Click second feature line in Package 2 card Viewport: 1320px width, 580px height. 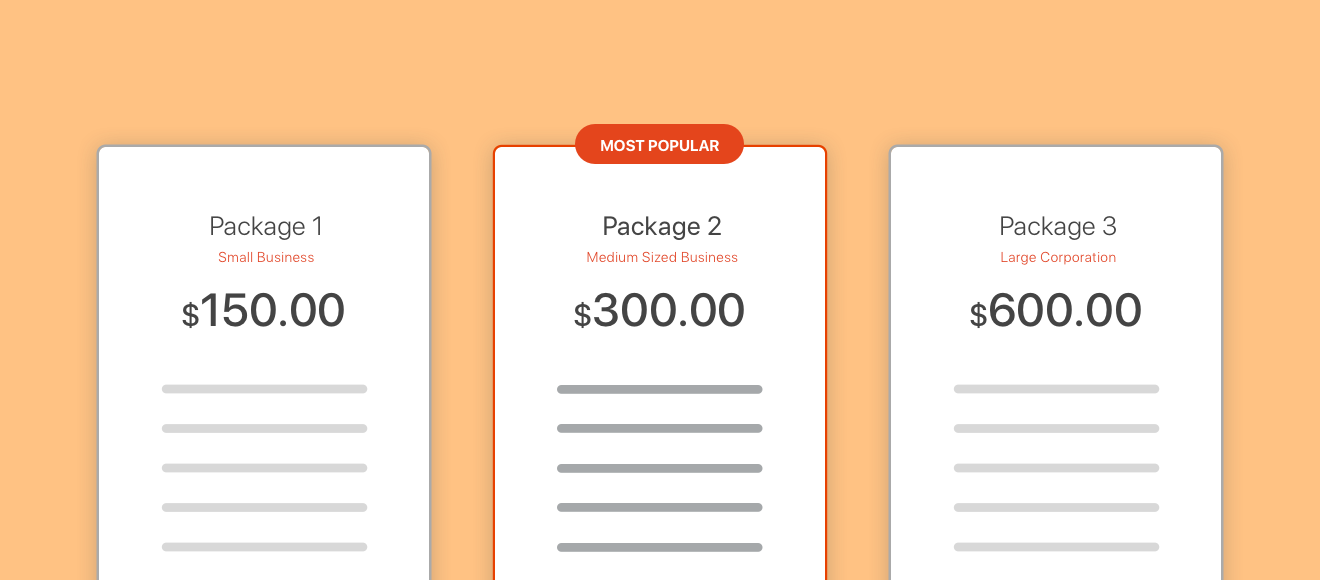tap(660, 428)
